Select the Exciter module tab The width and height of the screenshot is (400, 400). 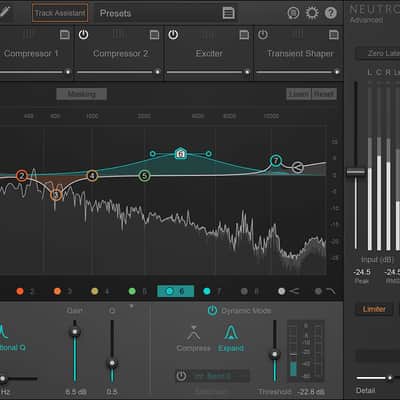point(209,53)
